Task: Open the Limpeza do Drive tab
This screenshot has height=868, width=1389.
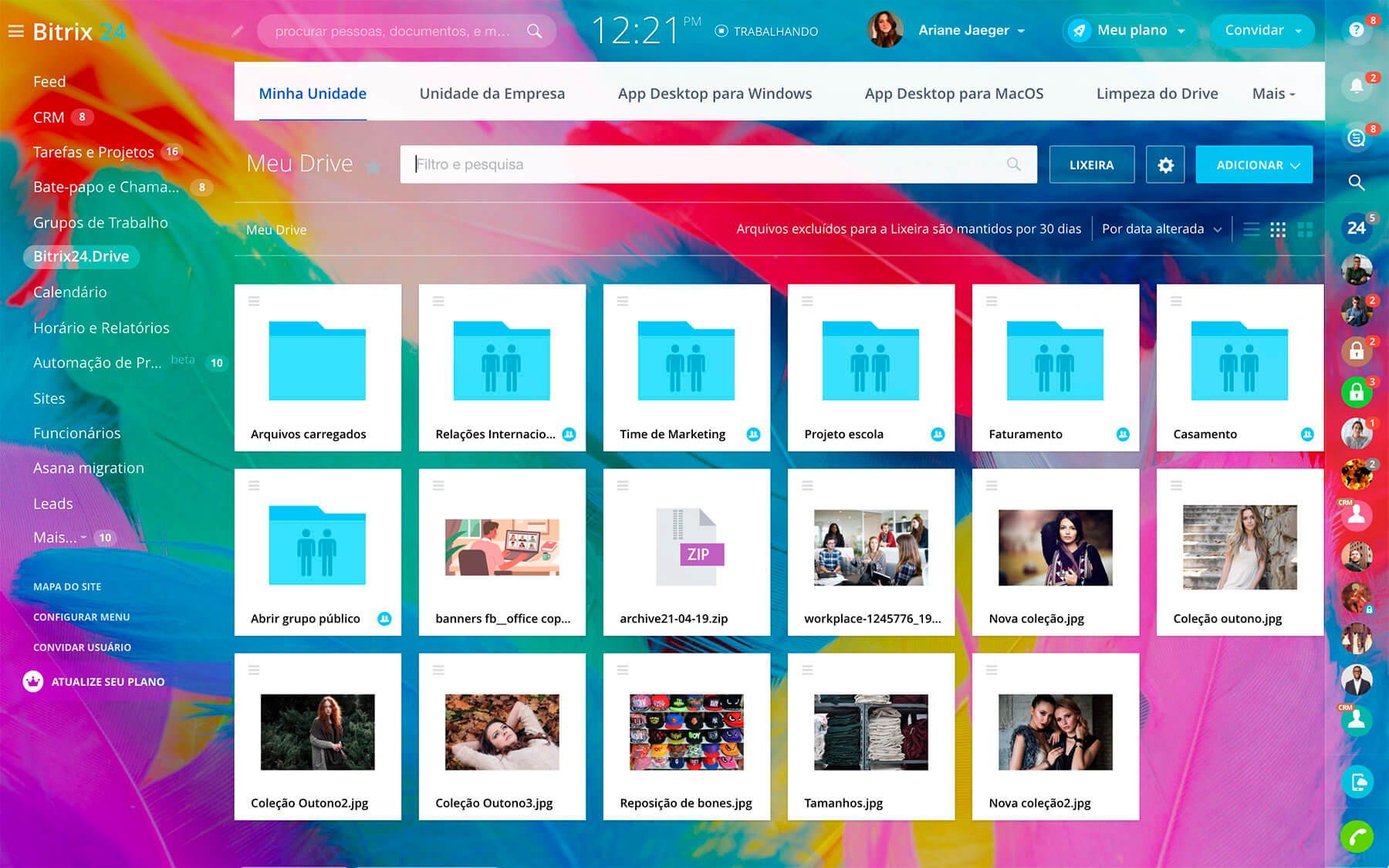Action: (1156, 93)
